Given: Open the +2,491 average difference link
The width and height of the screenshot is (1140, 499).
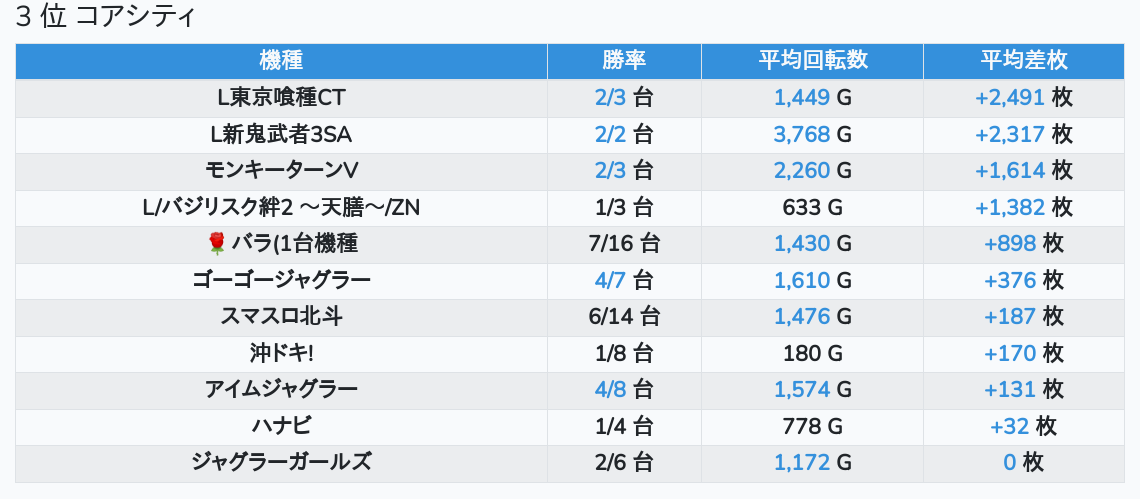Looking at the screenshot, I should 1010,98.
